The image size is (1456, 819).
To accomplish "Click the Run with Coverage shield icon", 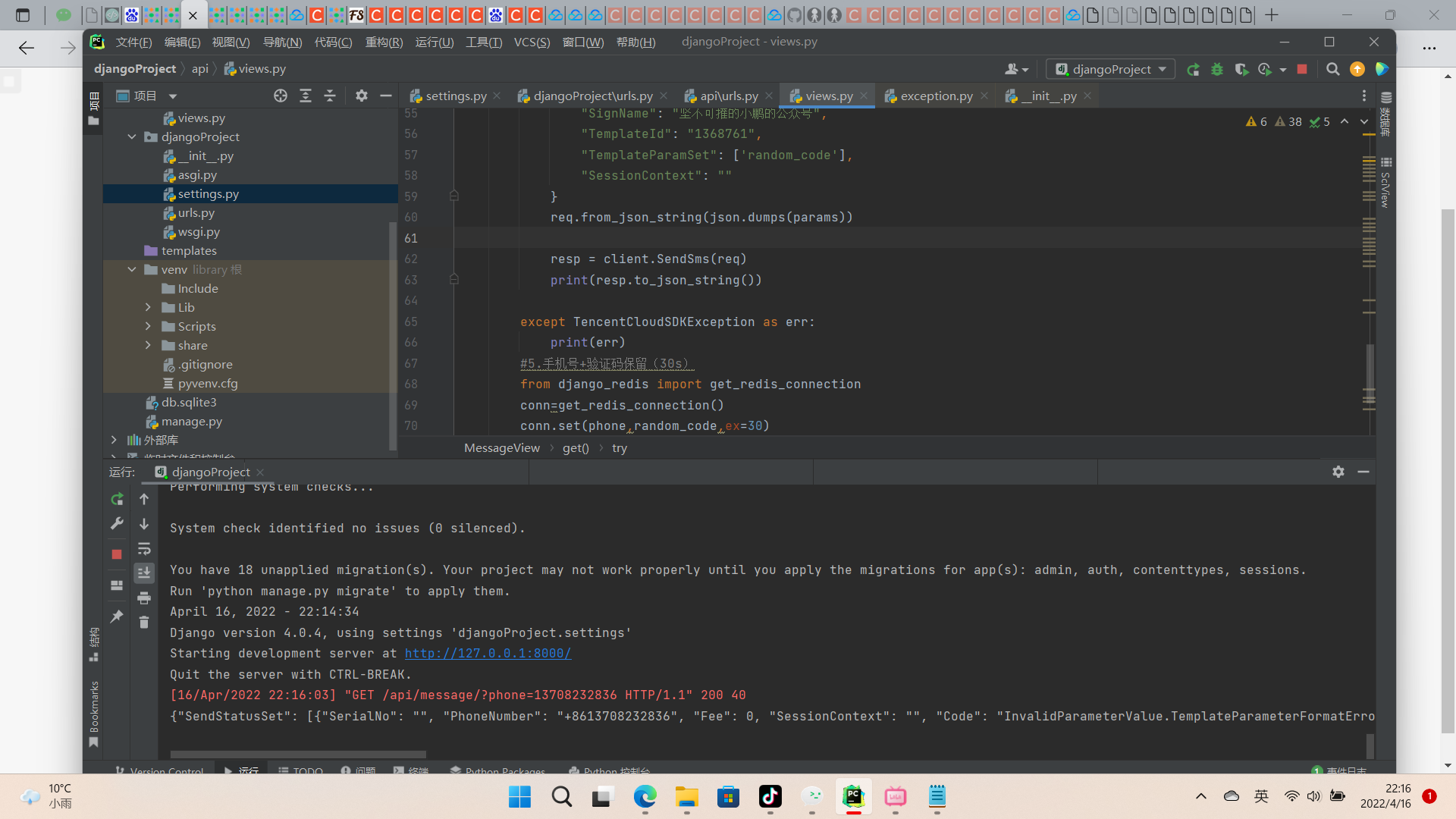I will pyautogui.click(x=1241, y=69).
